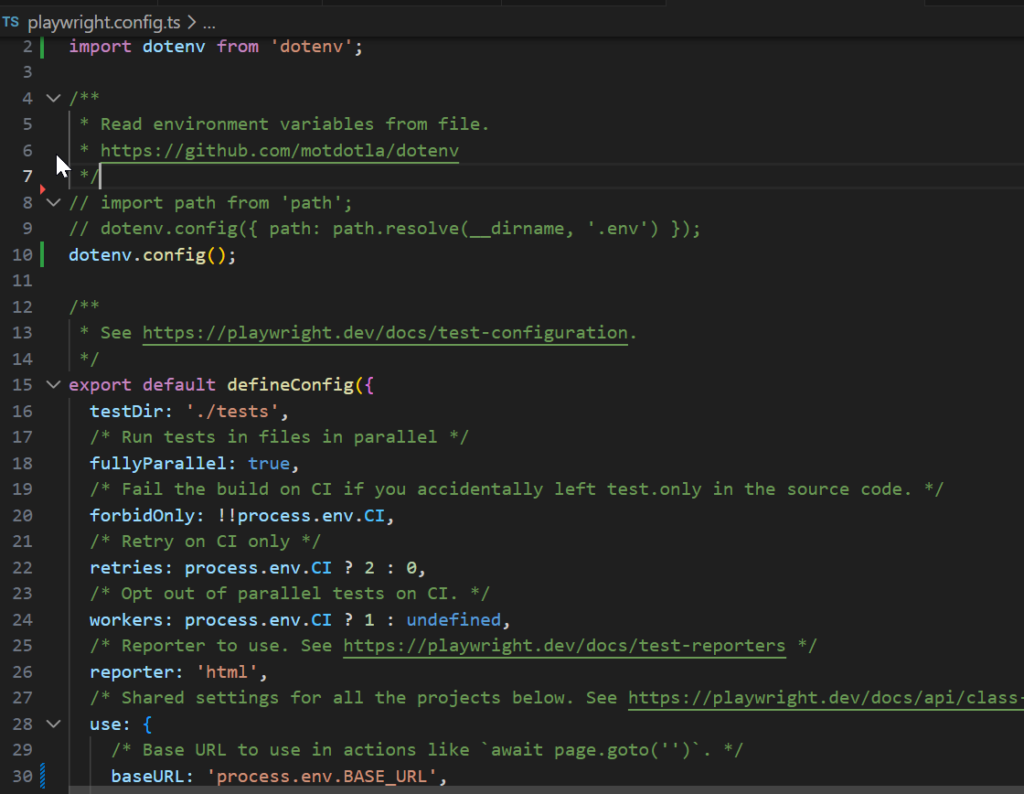The height and width of the screenshot is (794, 1024).
Task: Open the test-reporters documentation link
Action: click(564, 645)
